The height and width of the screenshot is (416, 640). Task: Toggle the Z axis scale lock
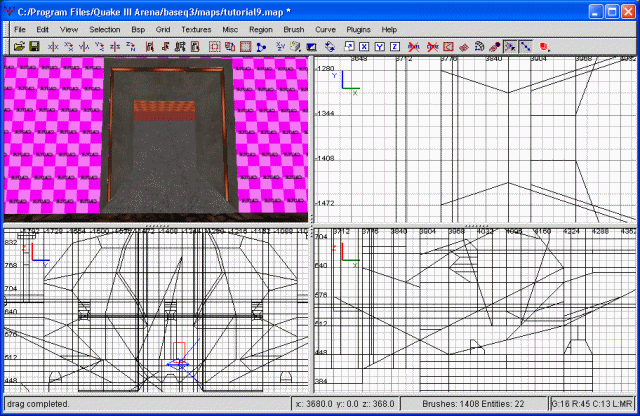(395, 47)
